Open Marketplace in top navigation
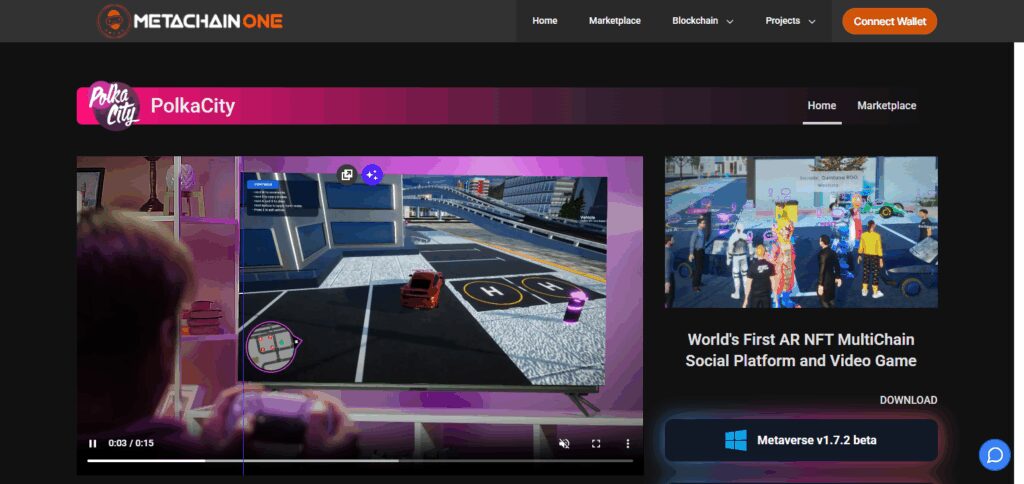 615,21
